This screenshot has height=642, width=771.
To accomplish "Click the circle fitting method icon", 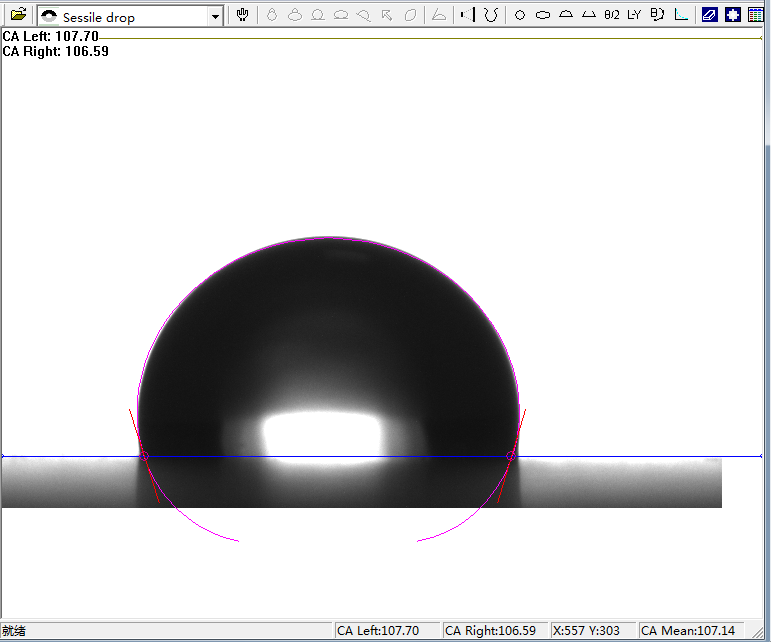I will click(519, 15).
